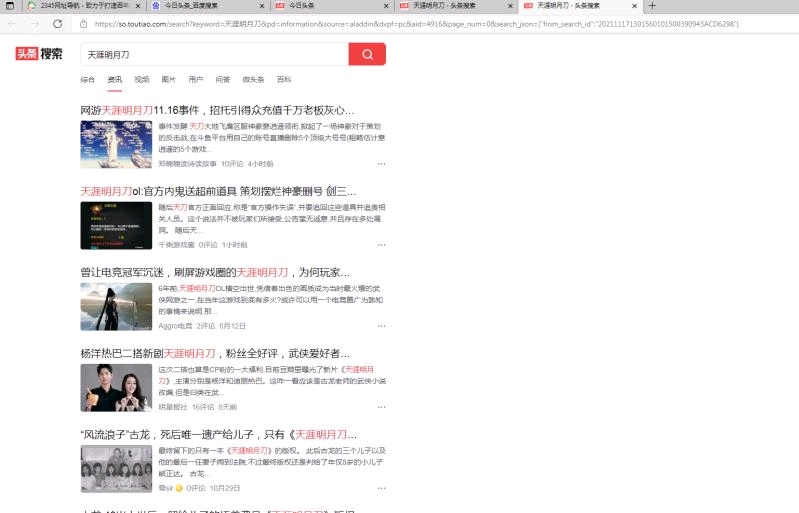
Task: Click the 4小时前 timestamp
Action: pos(260,164)
